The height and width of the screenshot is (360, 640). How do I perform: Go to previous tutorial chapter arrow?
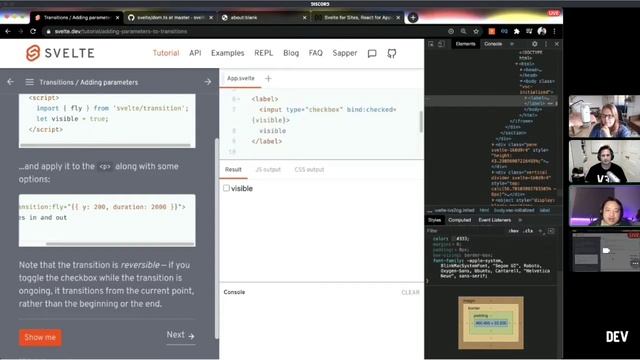coord(10,82)
